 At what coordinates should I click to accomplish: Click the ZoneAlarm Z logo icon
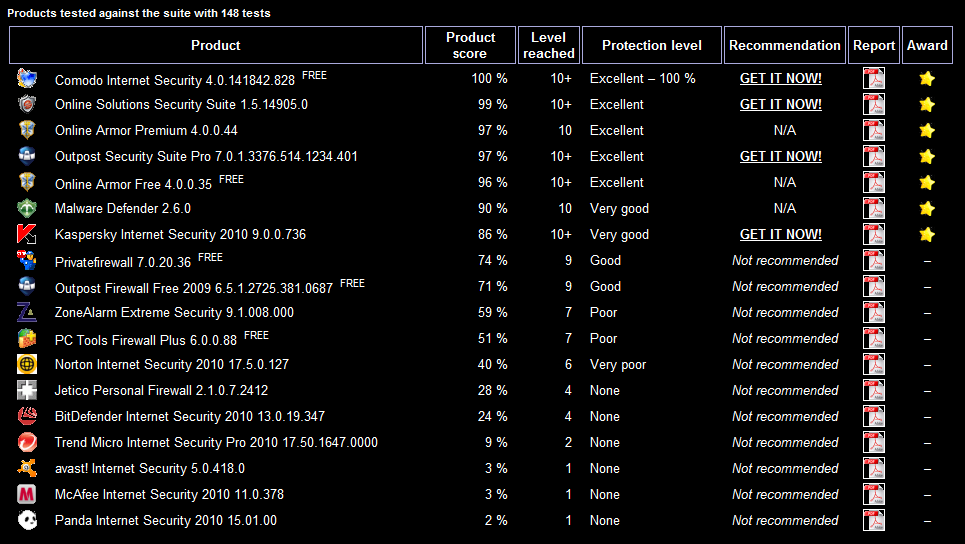point(27,312)
